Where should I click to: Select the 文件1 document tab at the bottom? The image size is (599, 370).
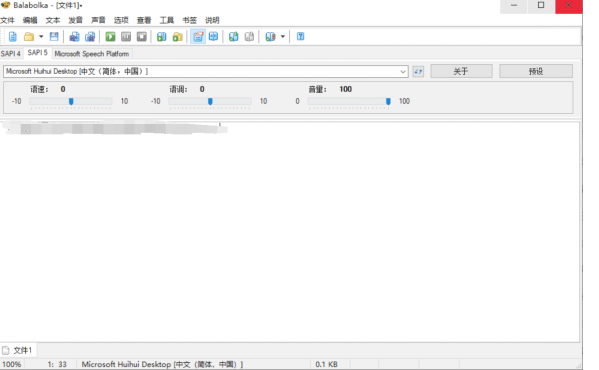pyautogui.click(x=18, y=350)
